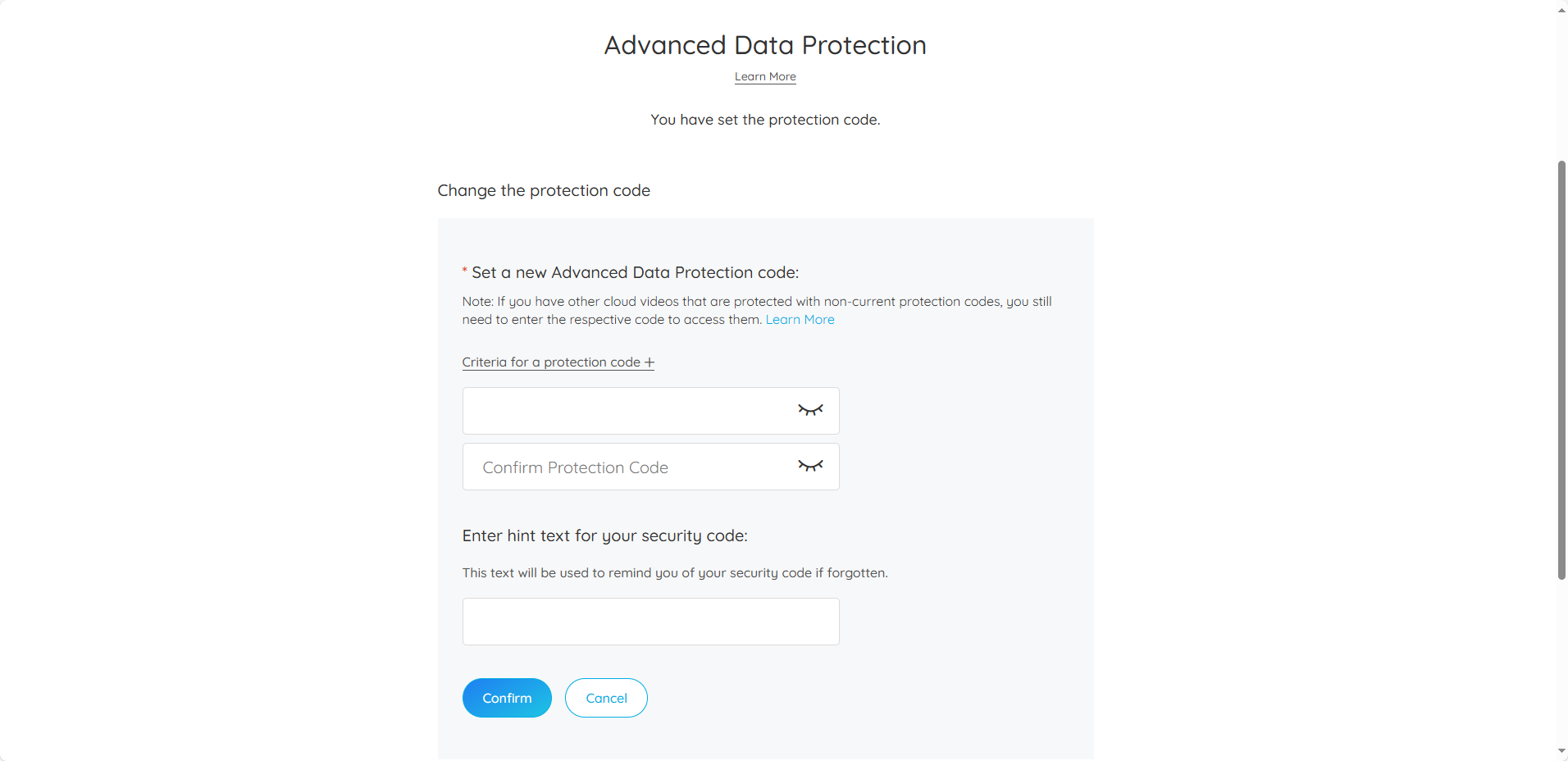This screenshot has height=761, width=1568.
Task: Click the page's vertical scrollbar thumb
Action: pyautogui.click(x=1561, y=371)
